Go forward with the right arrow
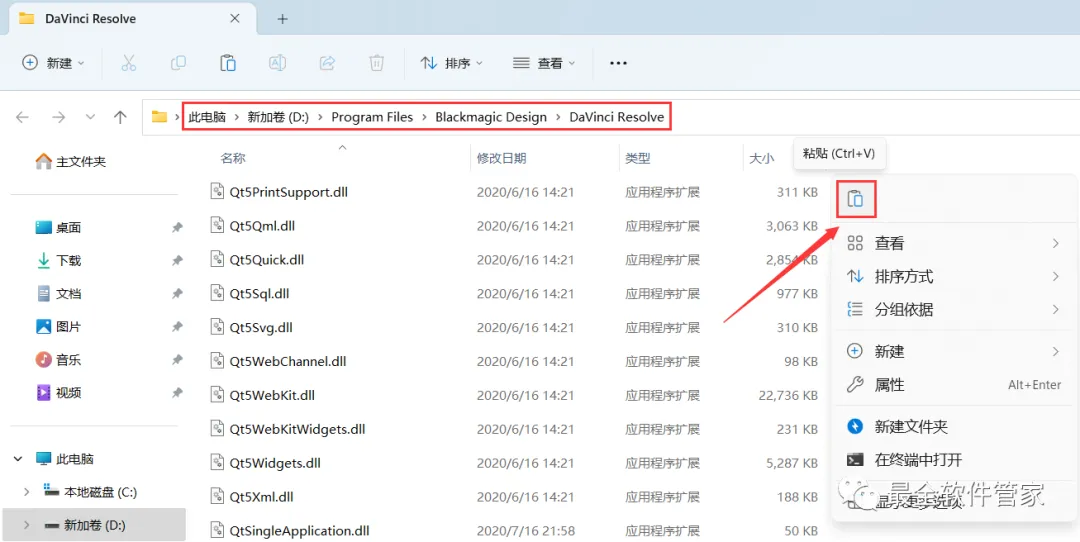1080x542 pixels. [59, 117]
